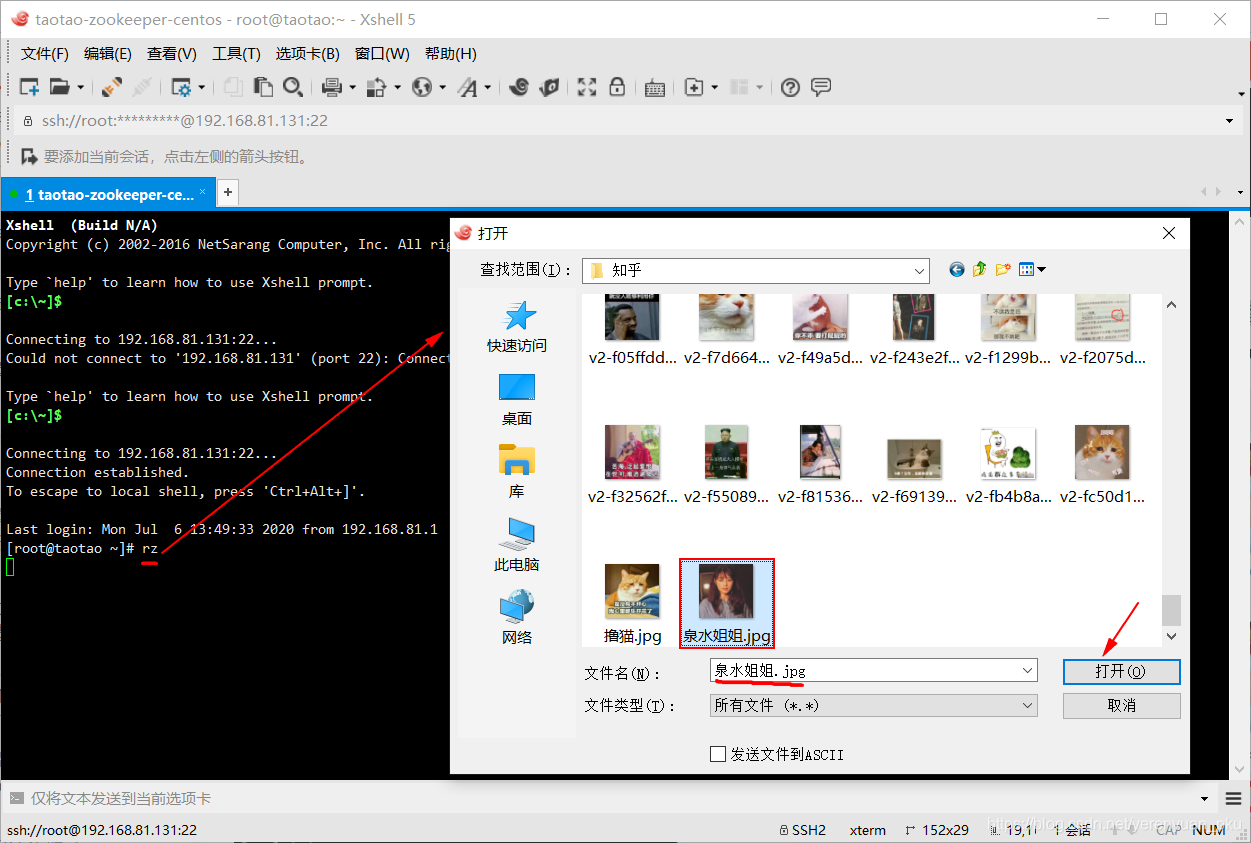Click the flag arrow icon beside the session hint
Screen dimensions: 1251x843
(29, 156)
